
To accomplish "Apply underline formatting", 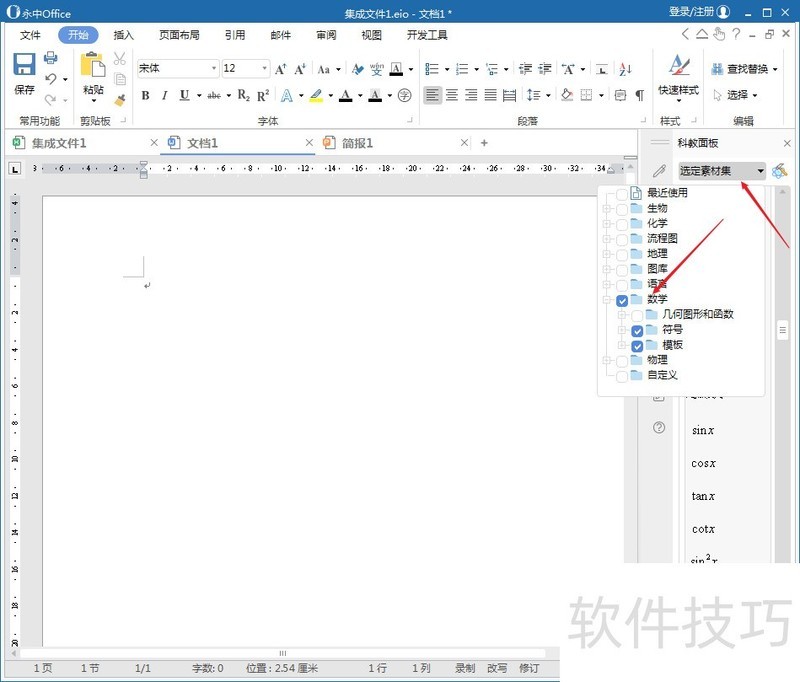I will click(184, 95).
